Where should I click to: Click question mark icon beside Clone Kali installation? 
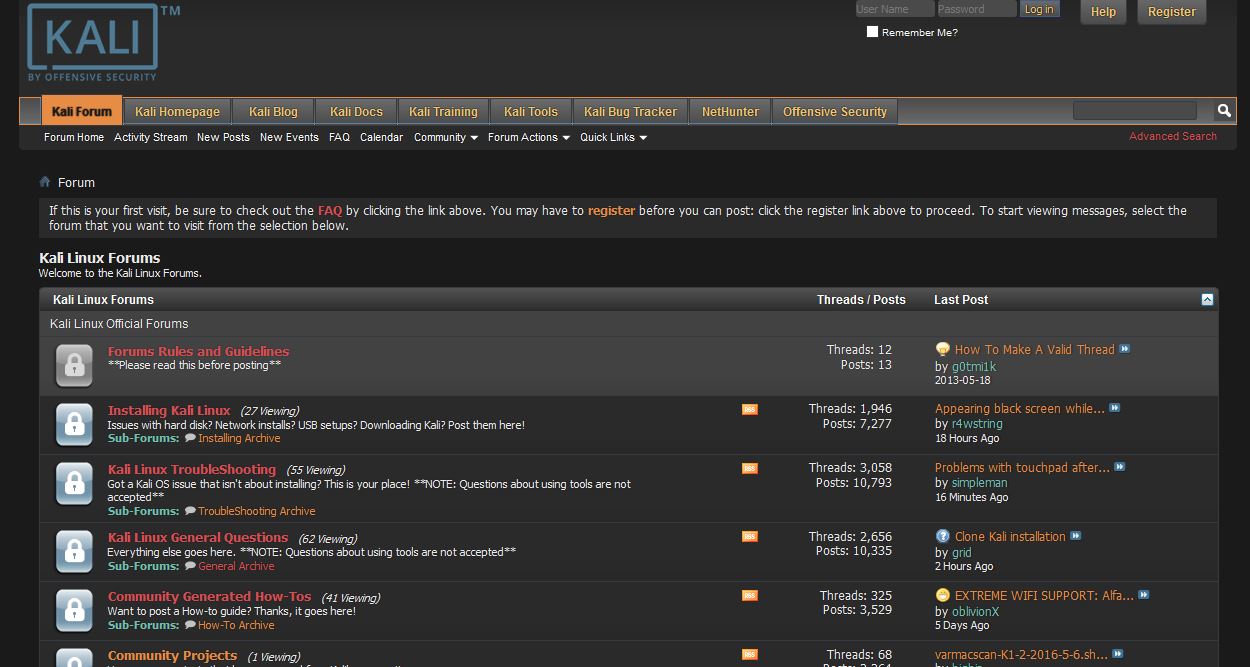pos(942,536)
